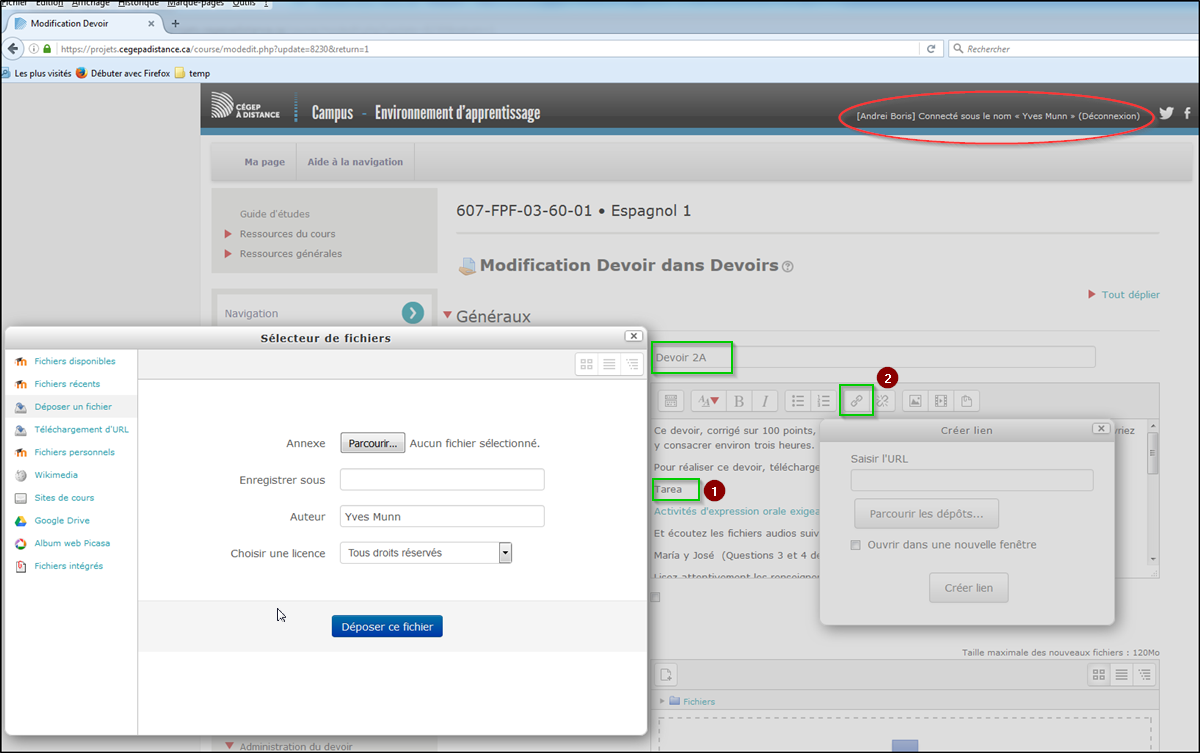Collapse the 'Généraux' section
This screenshot has height=753, width=1200.
pos(448,316)
